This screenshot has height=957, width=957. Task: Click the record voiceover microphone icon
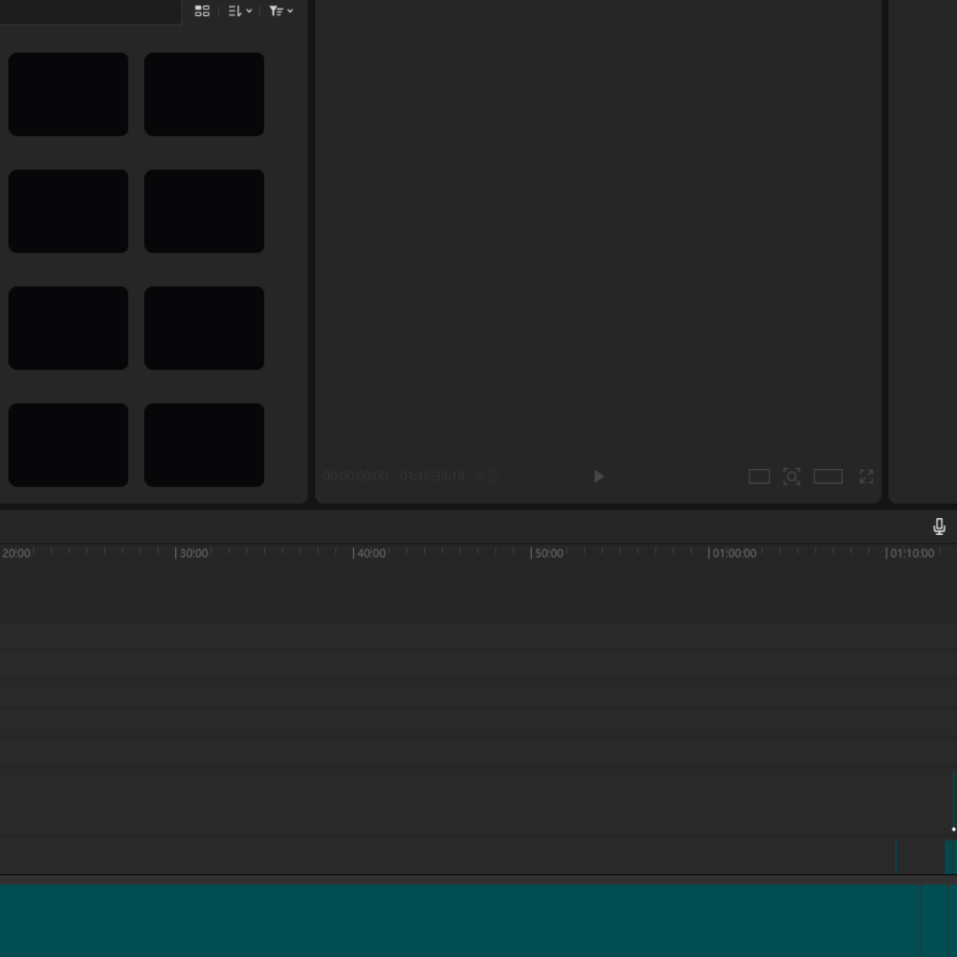point(939,526)
